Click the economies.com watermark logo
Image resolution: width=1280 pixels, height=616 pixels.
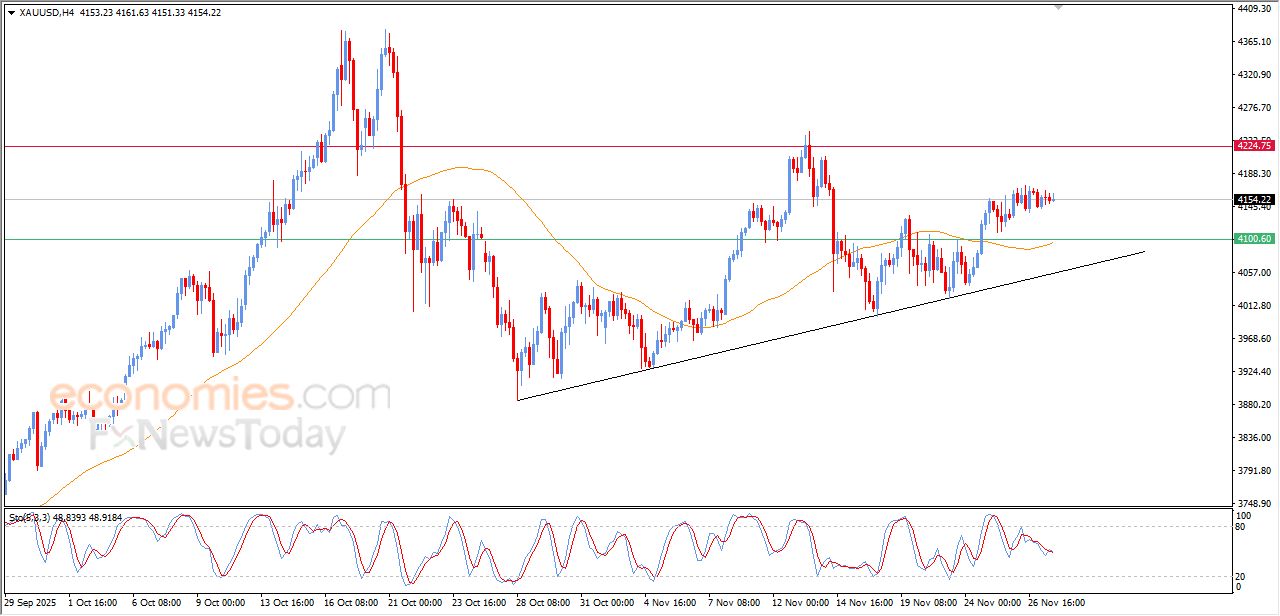219,395
